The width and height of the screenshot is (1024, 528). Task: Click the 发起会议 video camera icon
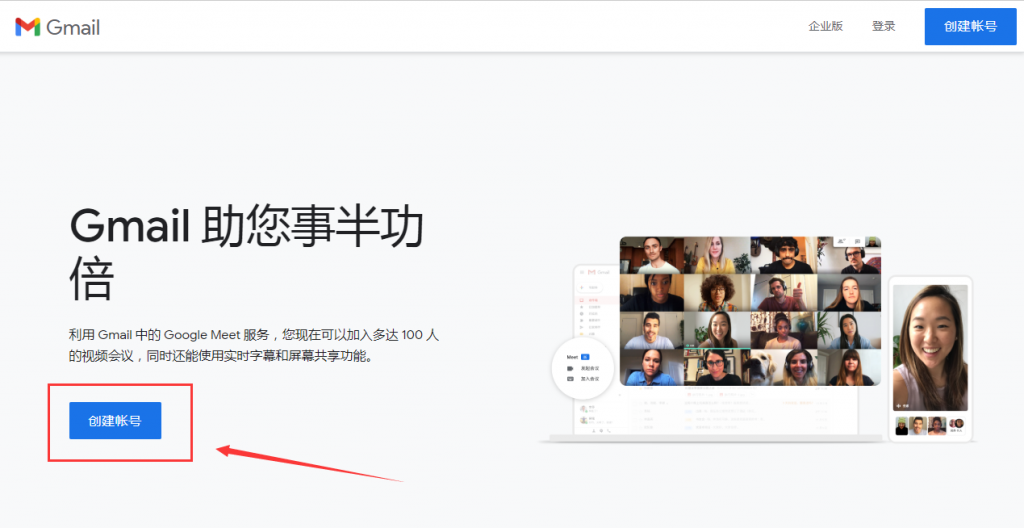(x=570, y=368)
